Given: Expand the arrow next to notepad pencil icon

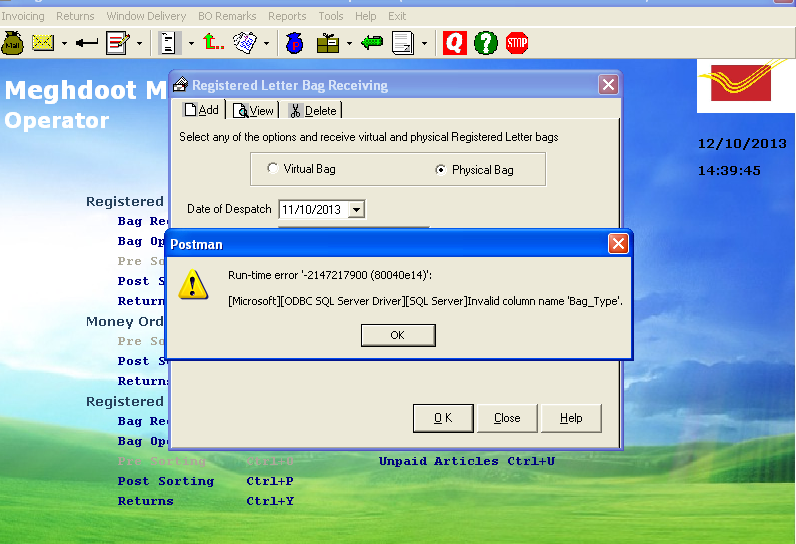Looking at the screenshot, I should pyautogui.click(x=139, y=44).
